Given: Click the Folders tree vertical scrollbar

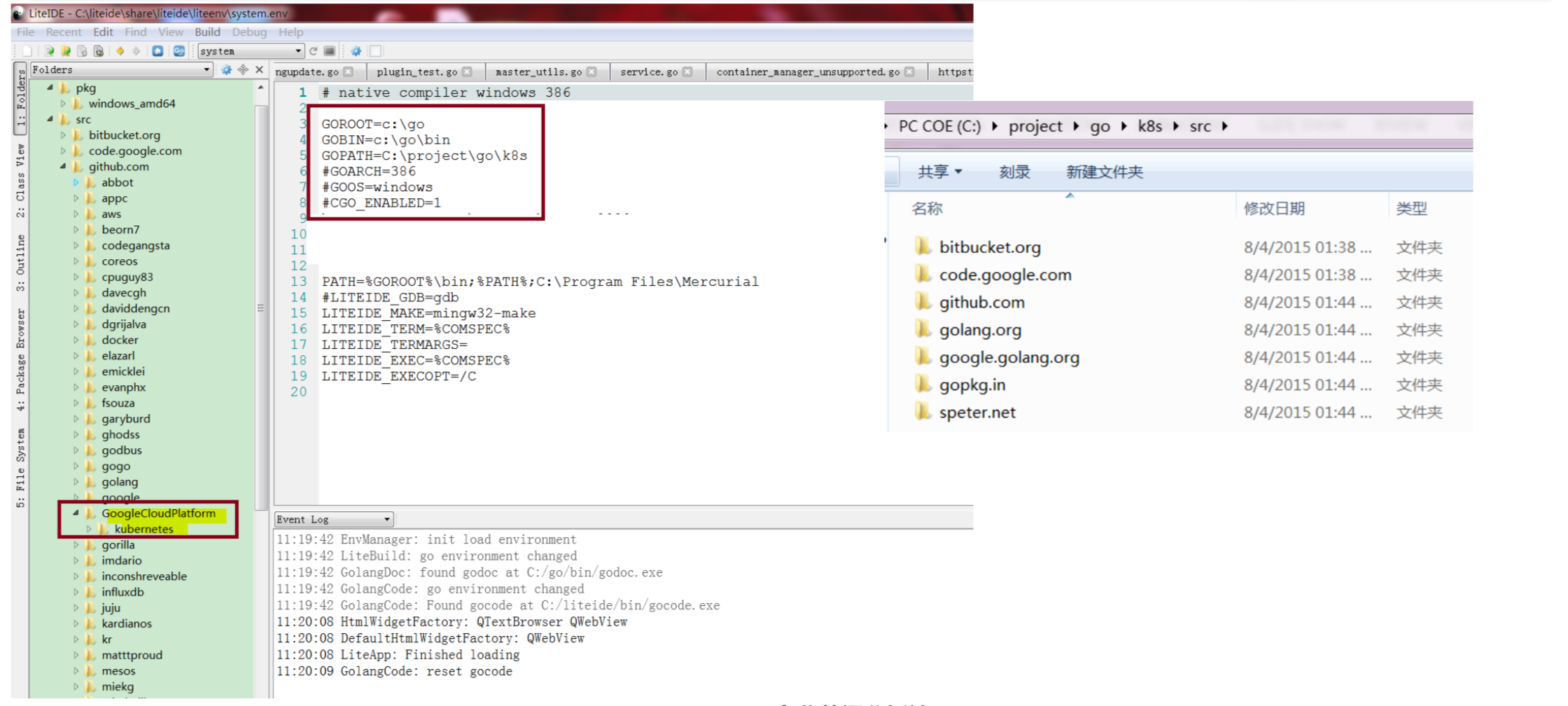Looking at the screenshot, I should (260, 308).
